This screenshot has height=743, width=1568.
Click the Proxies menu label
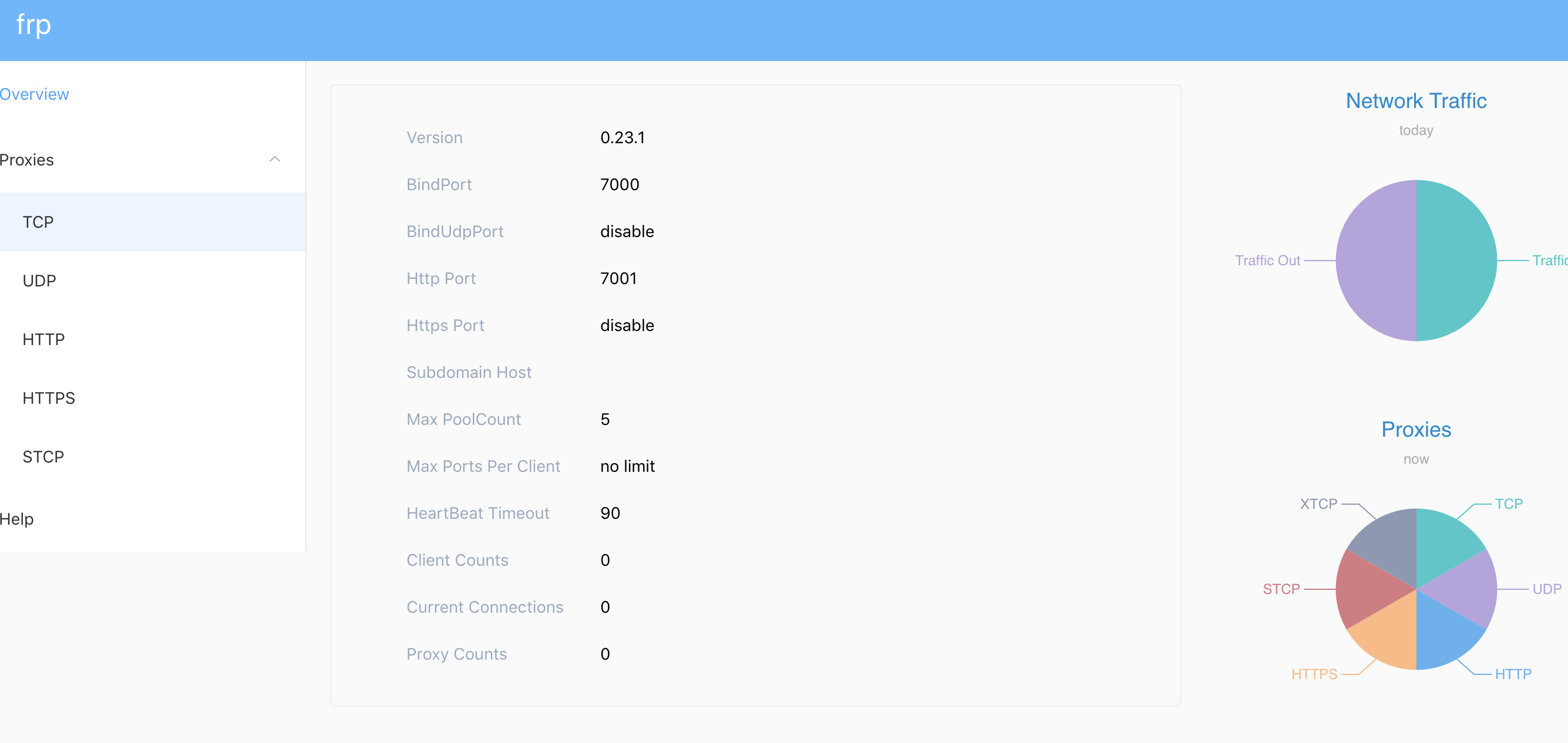coord(27,160)
